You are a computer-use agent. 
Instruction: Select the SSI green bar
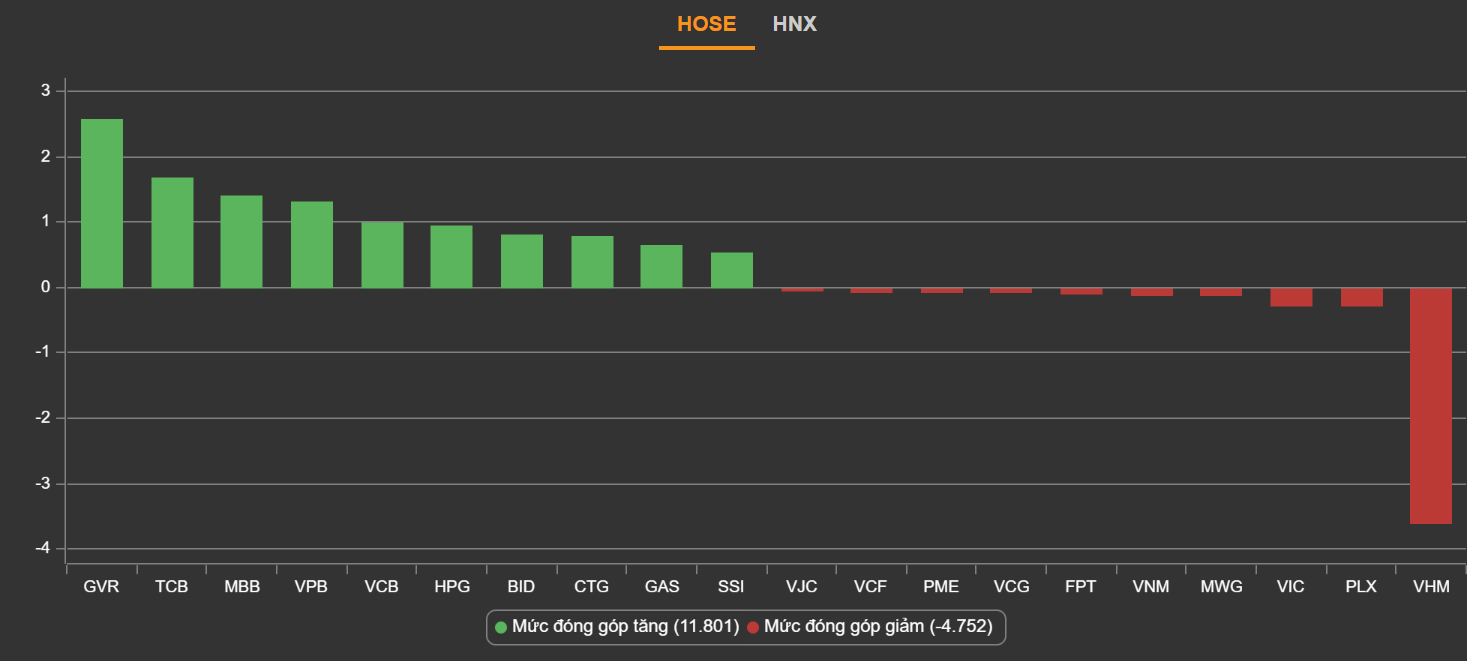732,270
